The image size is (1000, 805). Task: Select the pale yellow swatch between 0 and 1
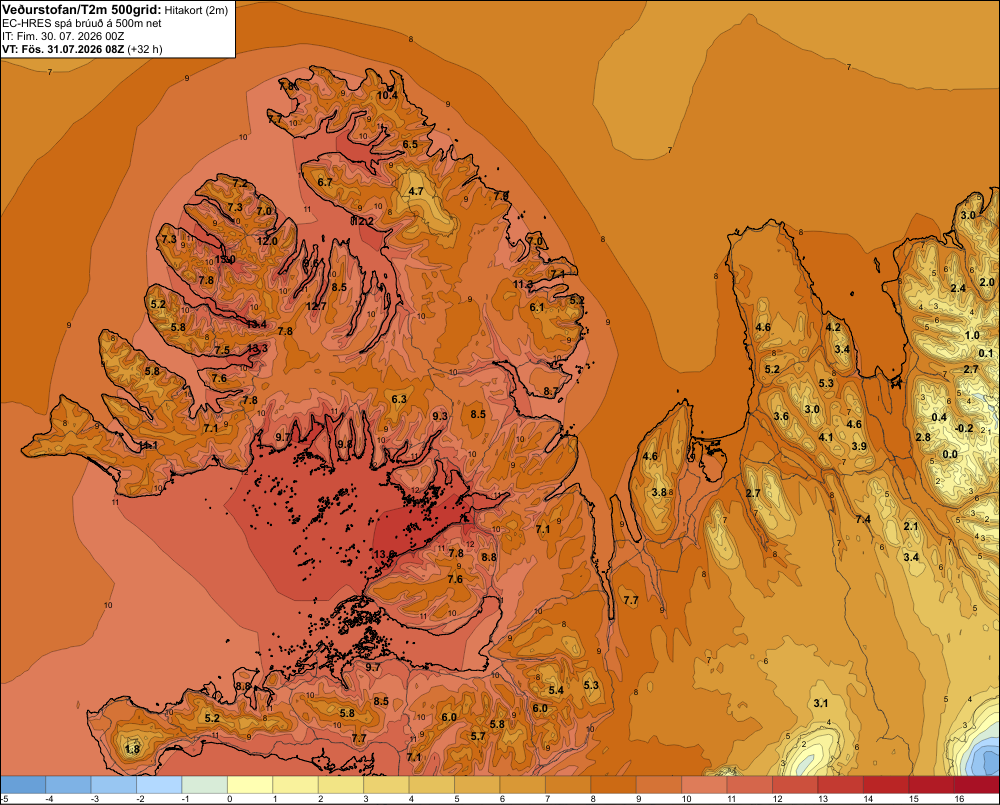[x=250, y=785]
